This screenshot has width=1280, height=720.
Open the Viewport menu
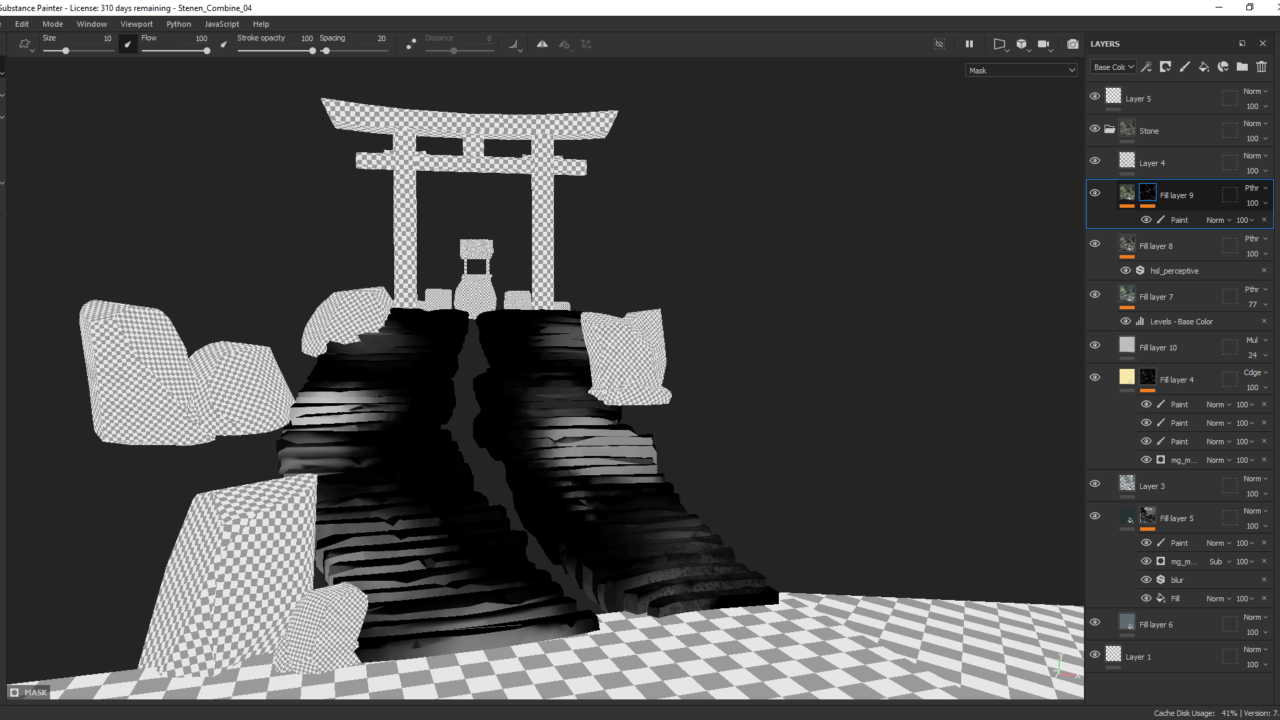click(x=136, y=24)
